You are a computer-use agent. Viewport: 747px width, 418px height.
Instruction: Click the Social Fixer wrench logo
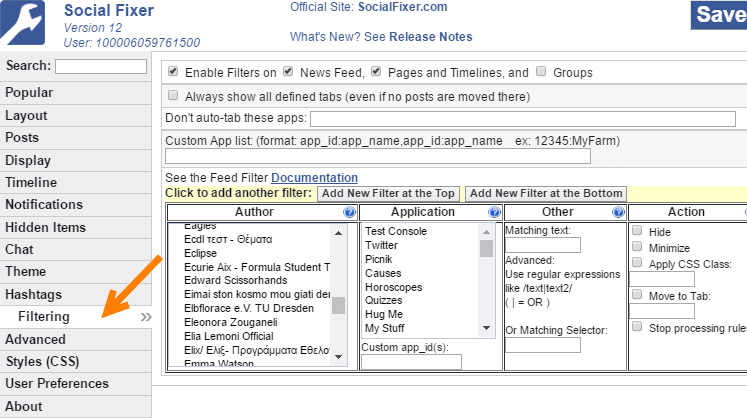pos(22,22)
